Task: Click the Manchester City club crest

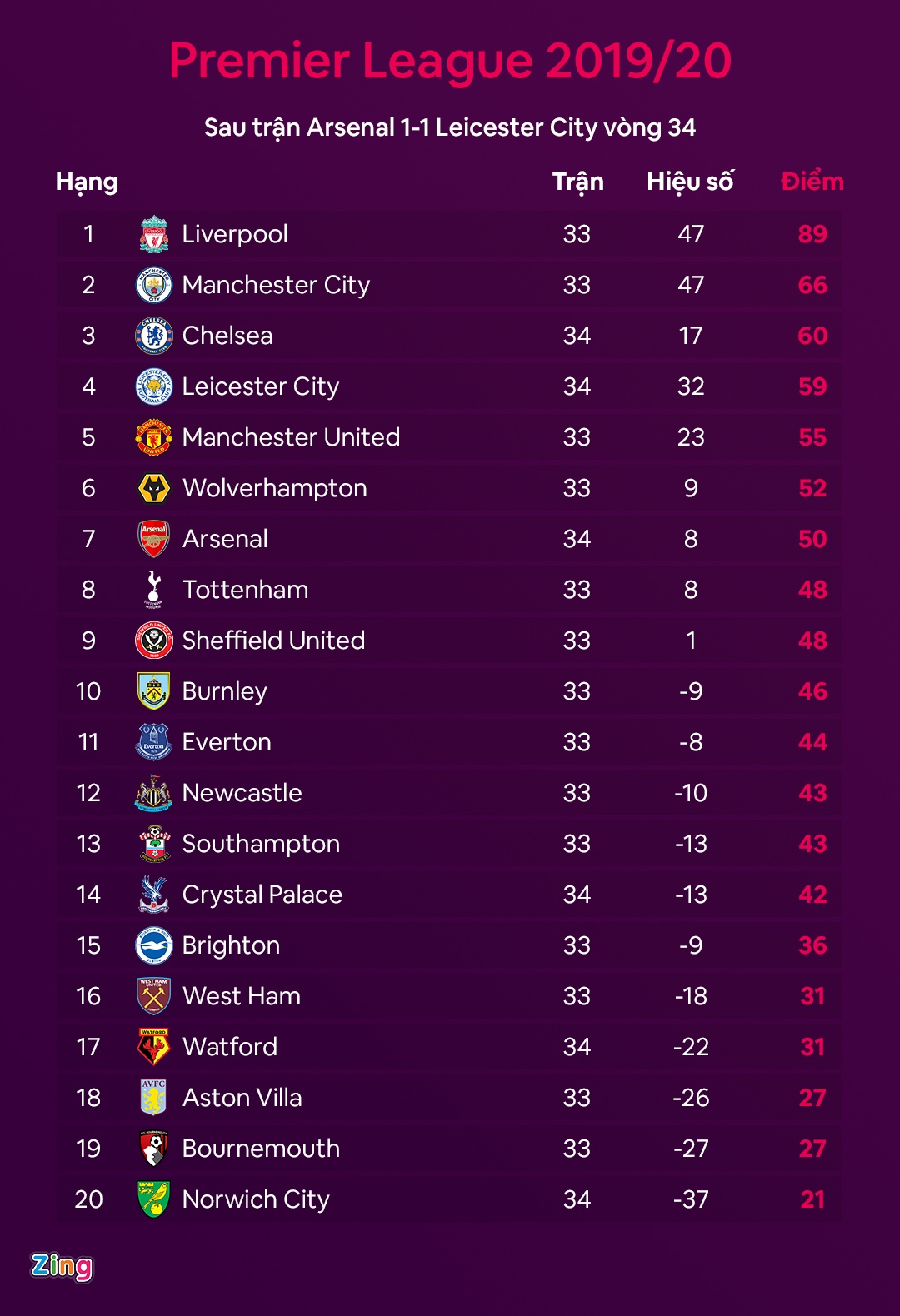Action: [x=154, y=285]
